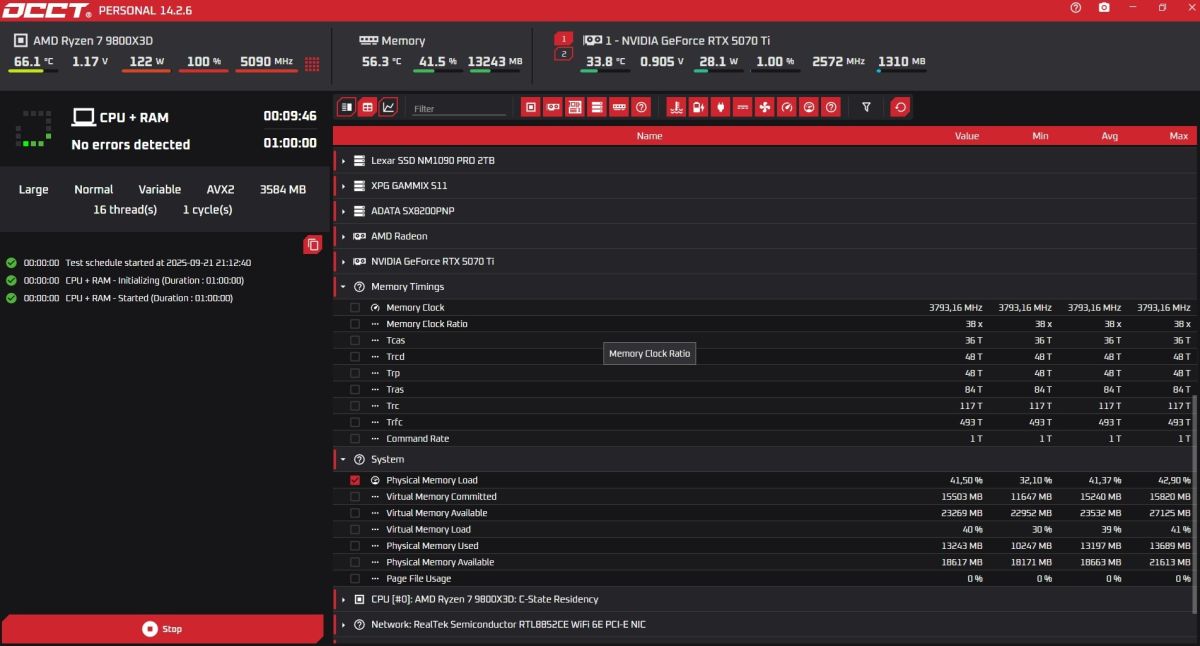This screenshot has width=1200, height=646.
Task: Toggle the usage load filter icon
Action: 808,107
